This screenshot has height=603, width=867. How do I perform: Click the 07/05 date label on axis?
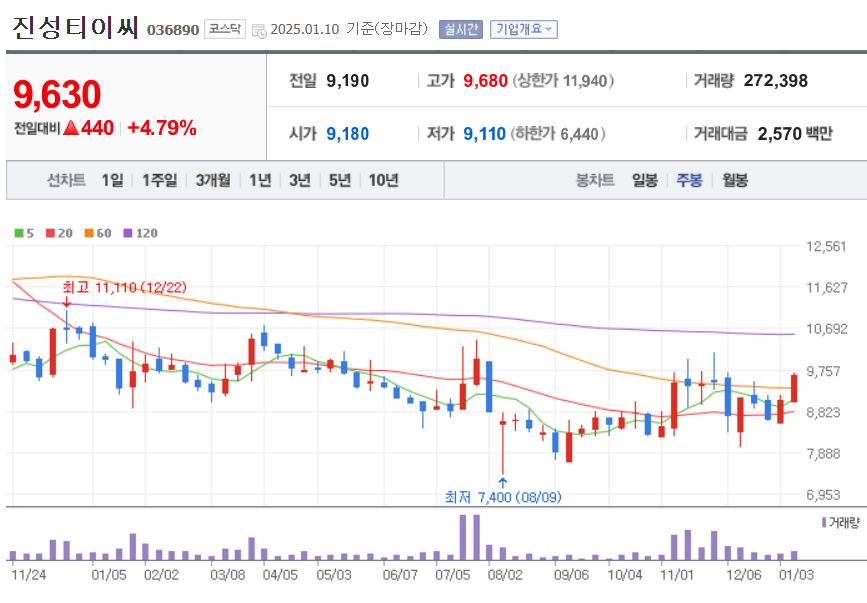click(452, 575)
